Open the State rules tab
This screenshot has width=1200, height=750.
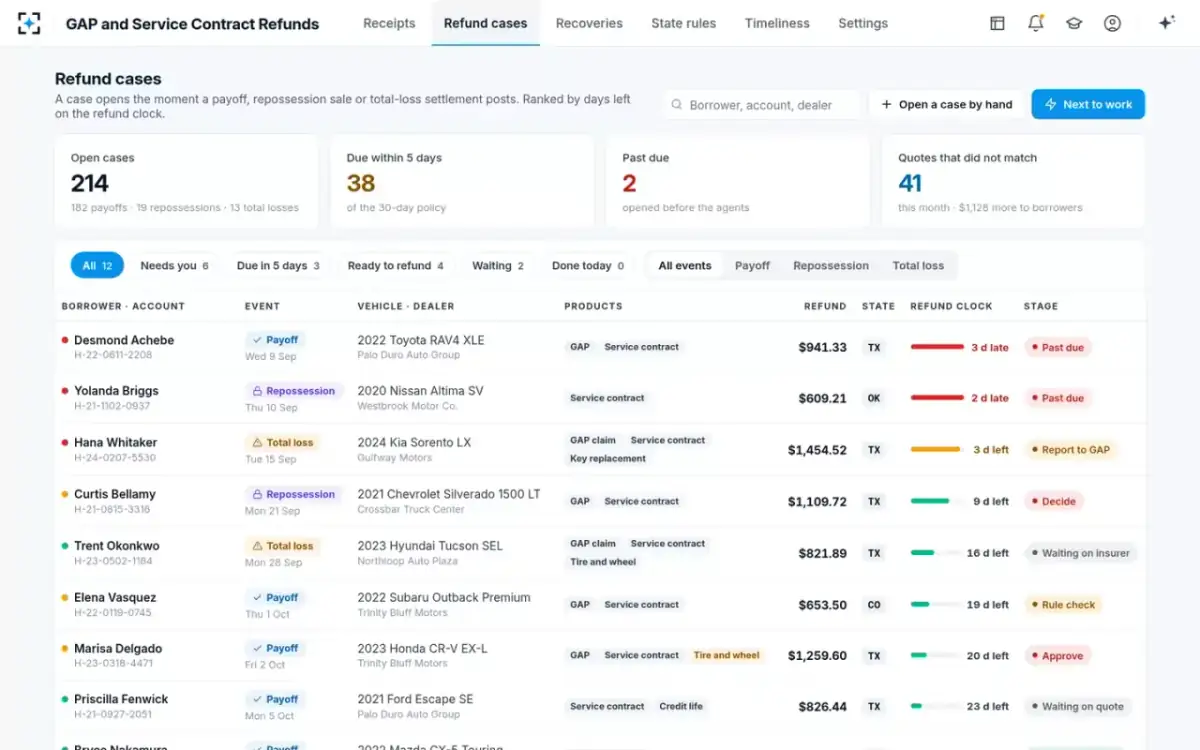683,23
